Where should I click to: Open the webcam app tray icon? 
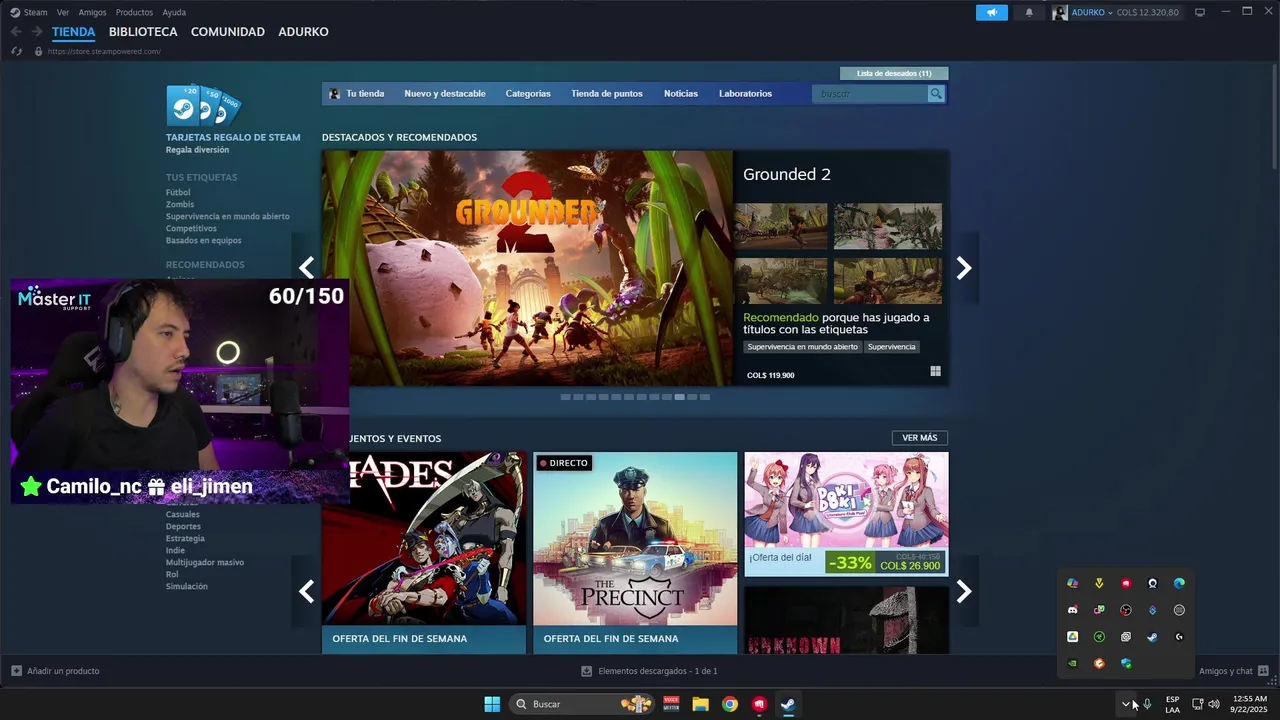[x=1152, y=583]
